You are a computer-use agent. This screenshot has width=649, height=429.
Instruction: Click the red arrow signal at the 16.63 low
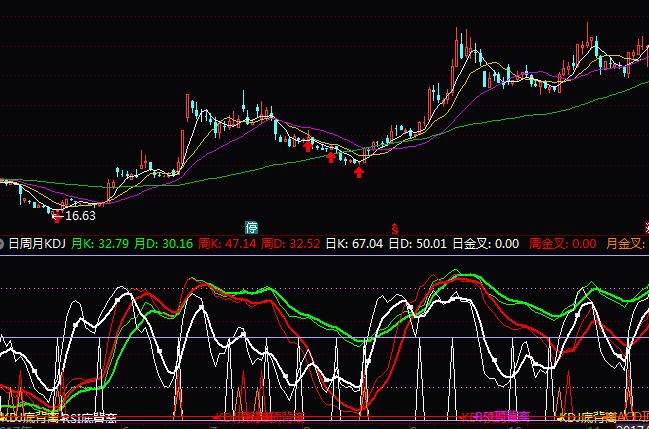point(57,214)
